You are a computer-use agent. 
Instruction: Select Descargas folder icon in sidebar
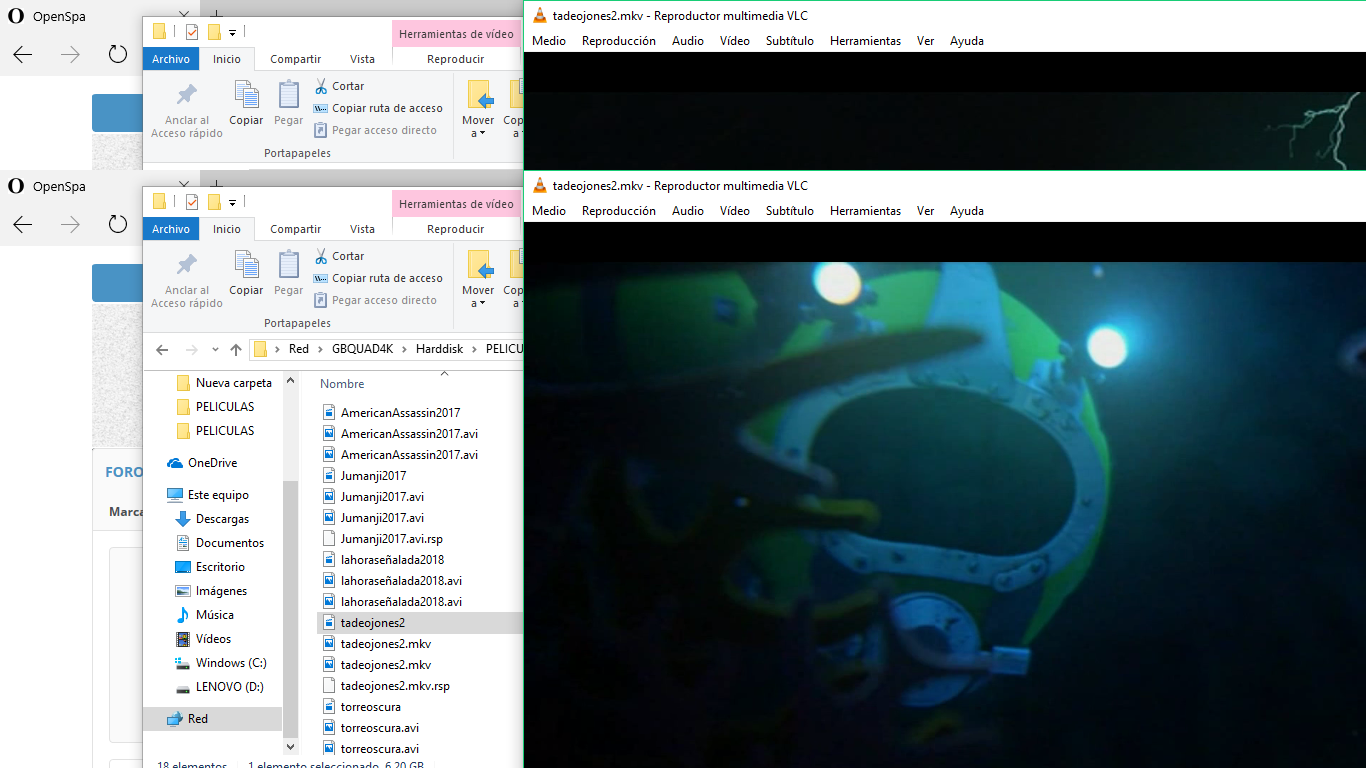pyautogui.click(x=183, y=519)
